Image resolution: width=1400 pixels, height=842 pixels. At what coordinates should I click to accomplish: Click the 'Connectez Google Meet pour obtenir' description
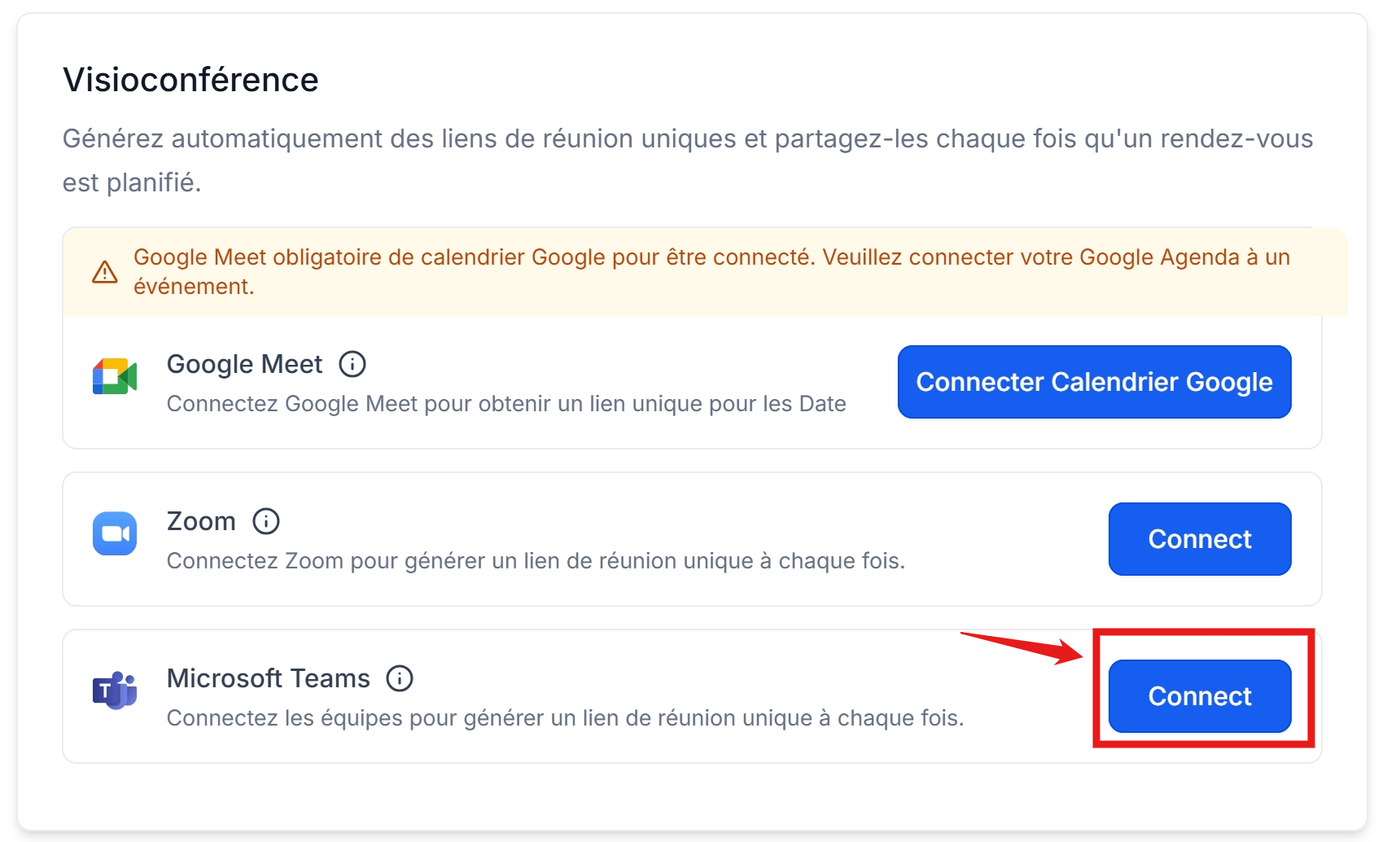506,404
